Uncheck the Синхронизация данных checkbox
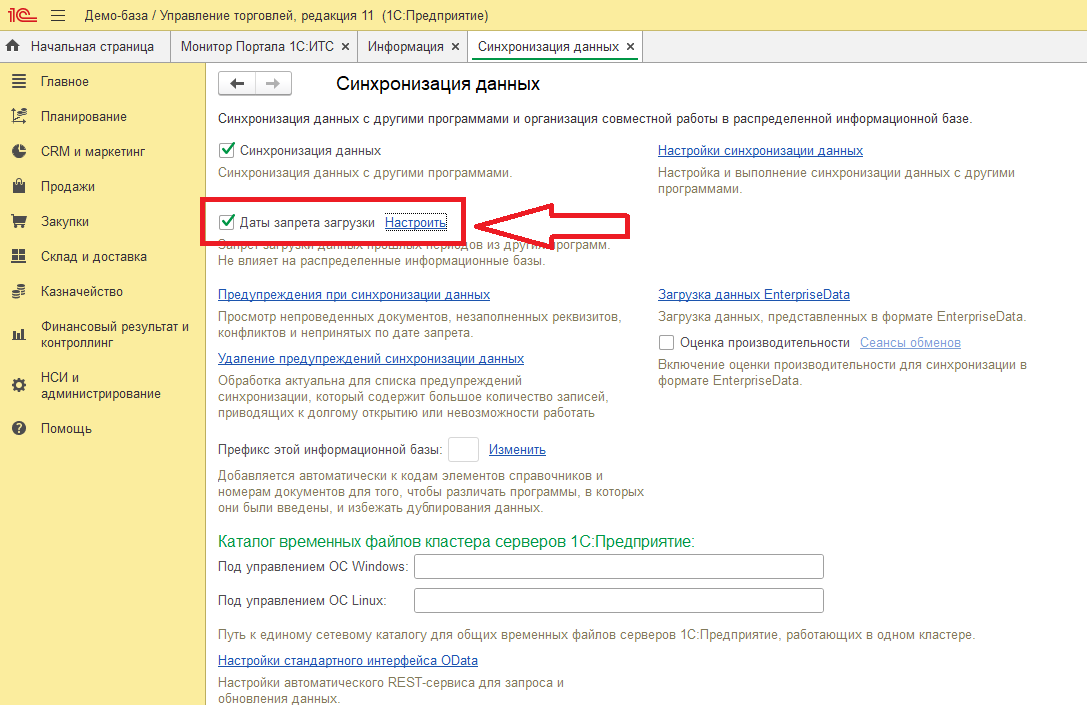 227,150
